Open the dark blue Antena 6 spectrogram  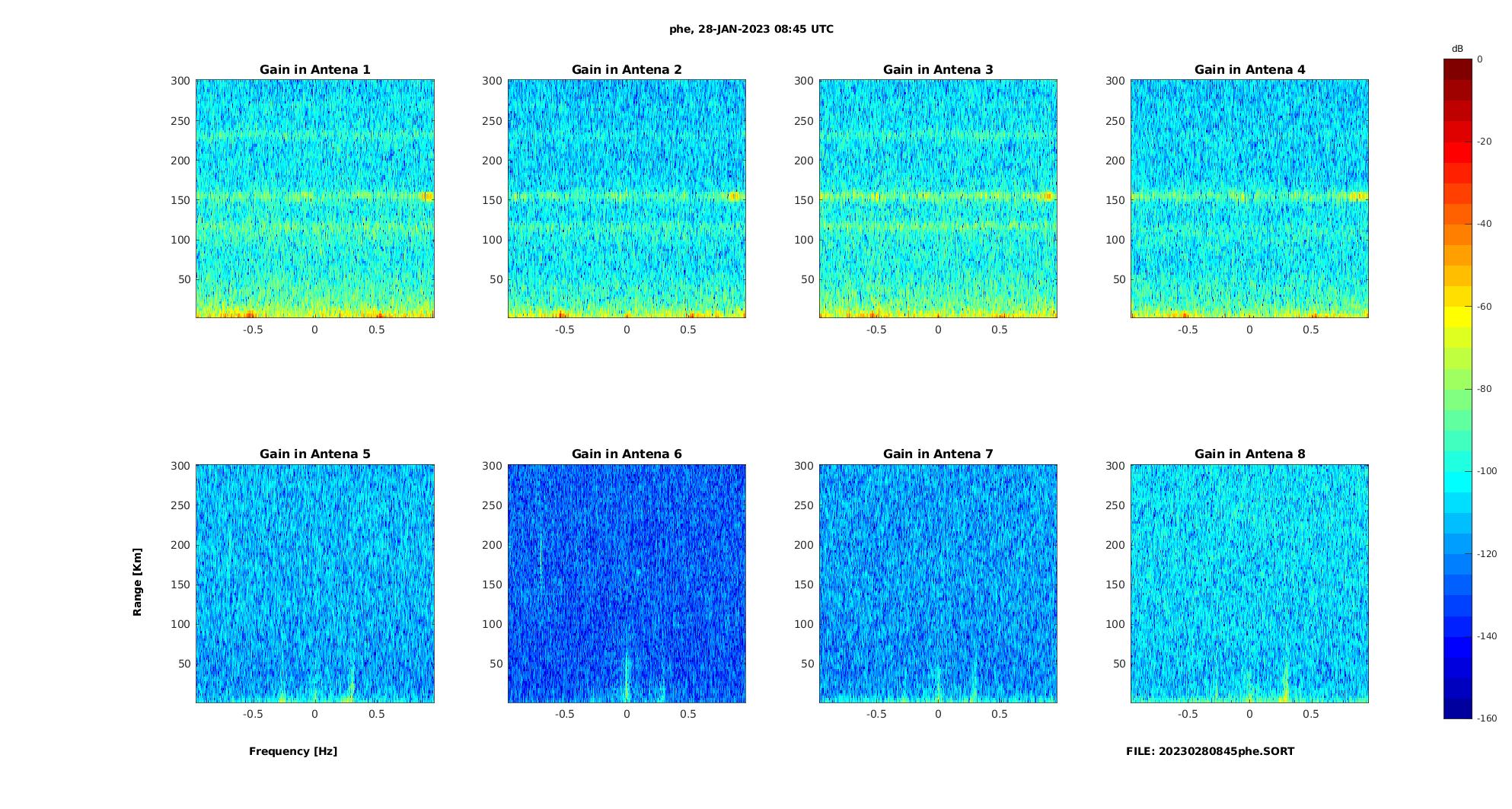tap(627, 583)
